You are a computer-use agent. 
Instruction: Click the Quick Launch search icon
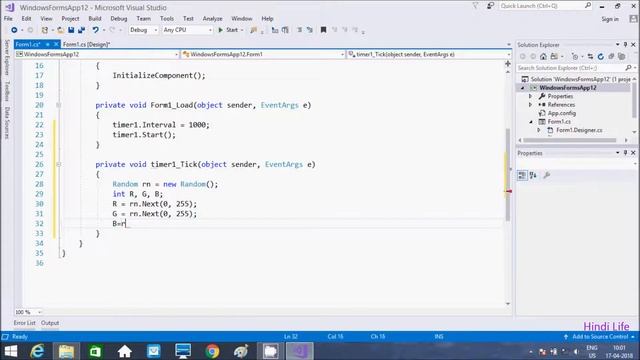point(588,6)
